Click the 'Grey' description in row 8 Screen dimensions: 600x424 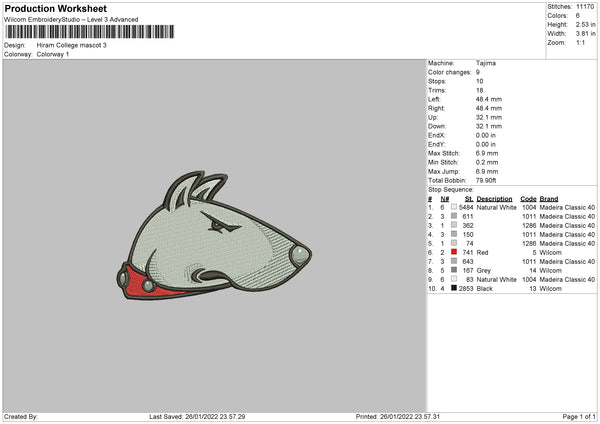click(x=483, y=271)
